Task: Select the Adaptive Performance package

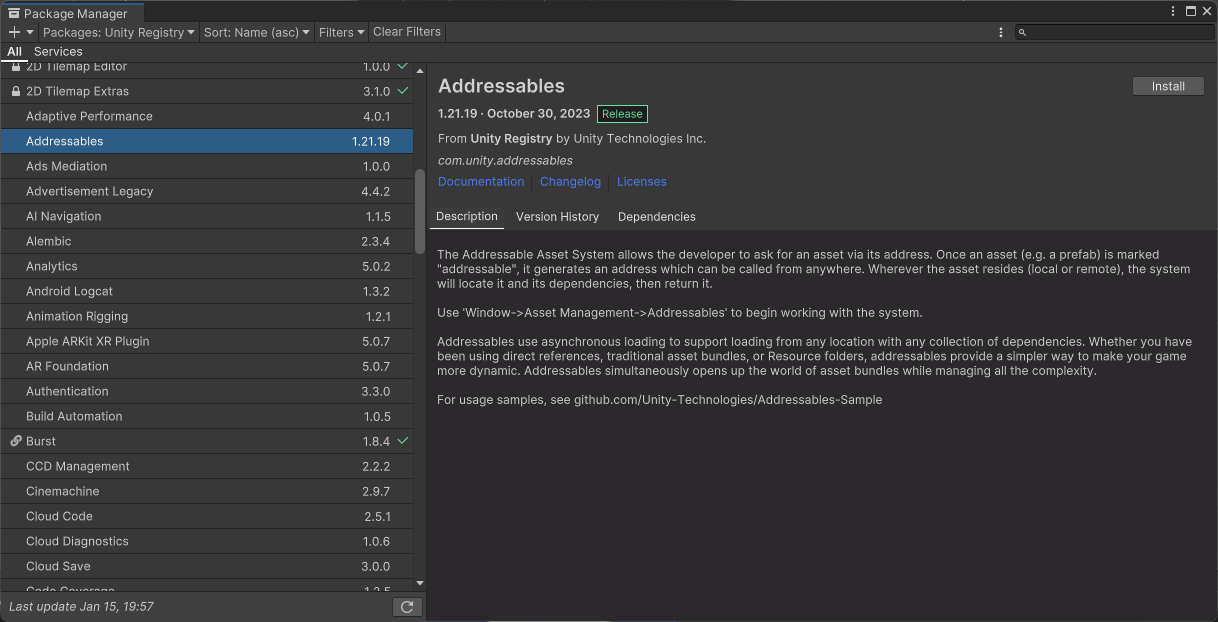Action: click(x=206, y=116)
